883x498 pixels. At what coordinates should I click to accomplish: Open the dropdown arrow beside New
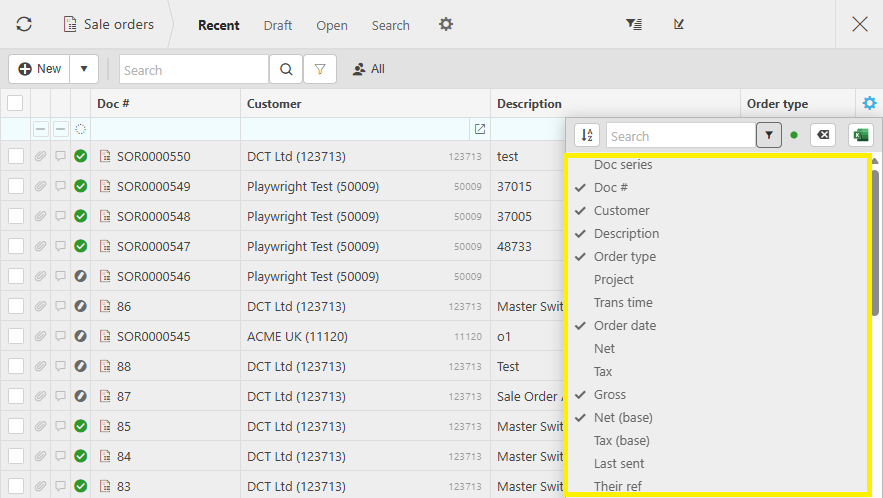pos(84,69)
